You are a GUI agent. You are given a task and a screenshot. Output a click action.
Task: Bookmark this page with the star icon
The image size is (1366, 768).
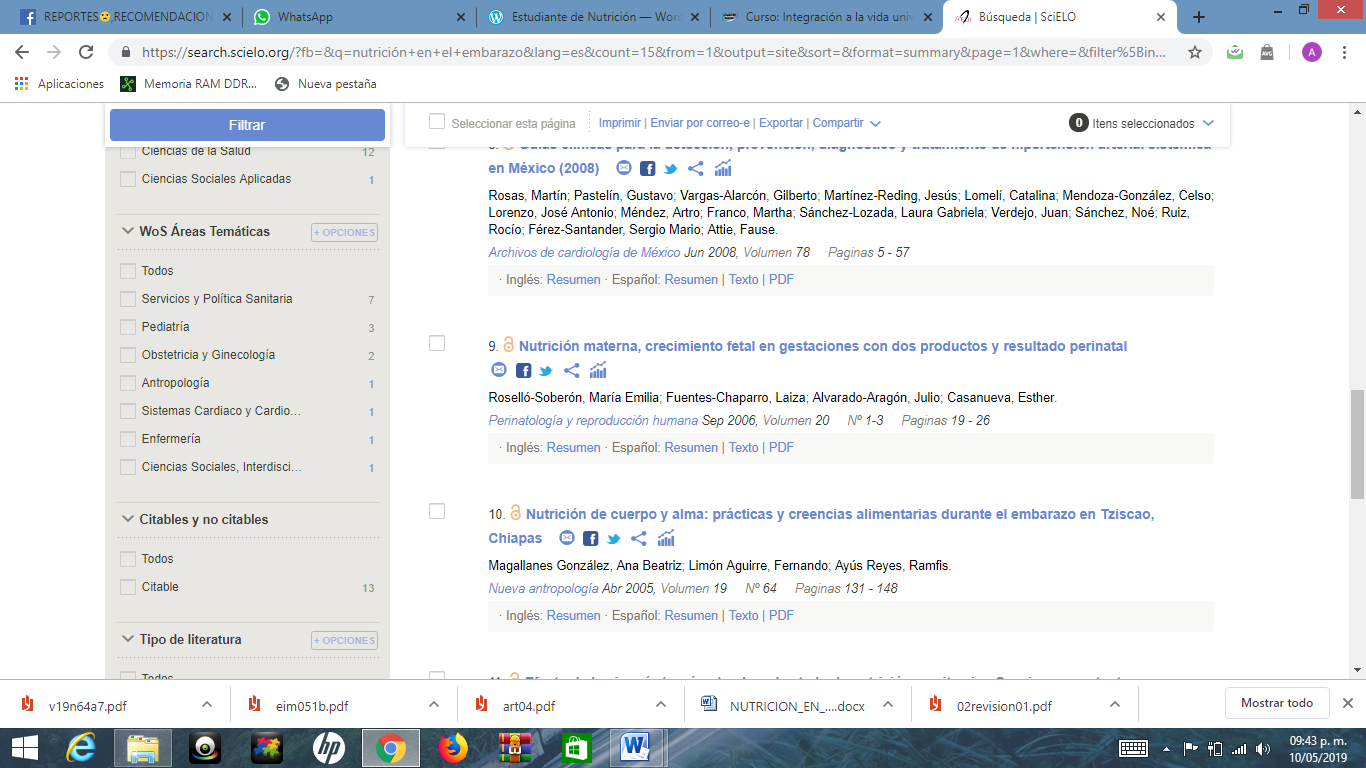pos(1195,53)
